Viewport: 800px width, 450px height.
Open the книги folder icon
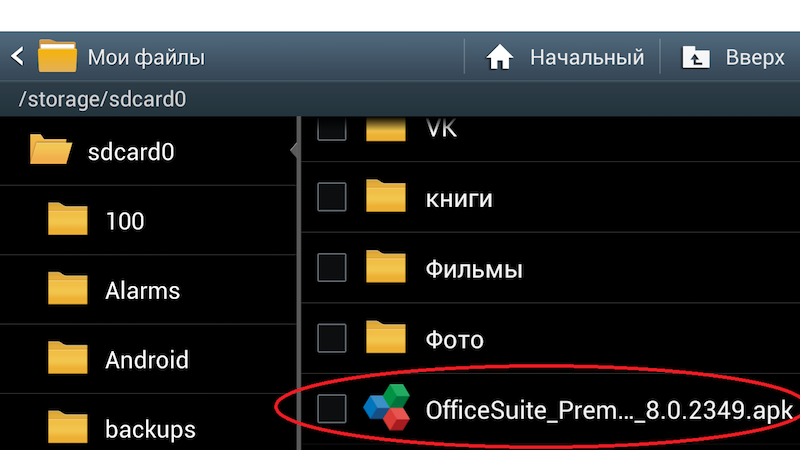pos(386,196)
